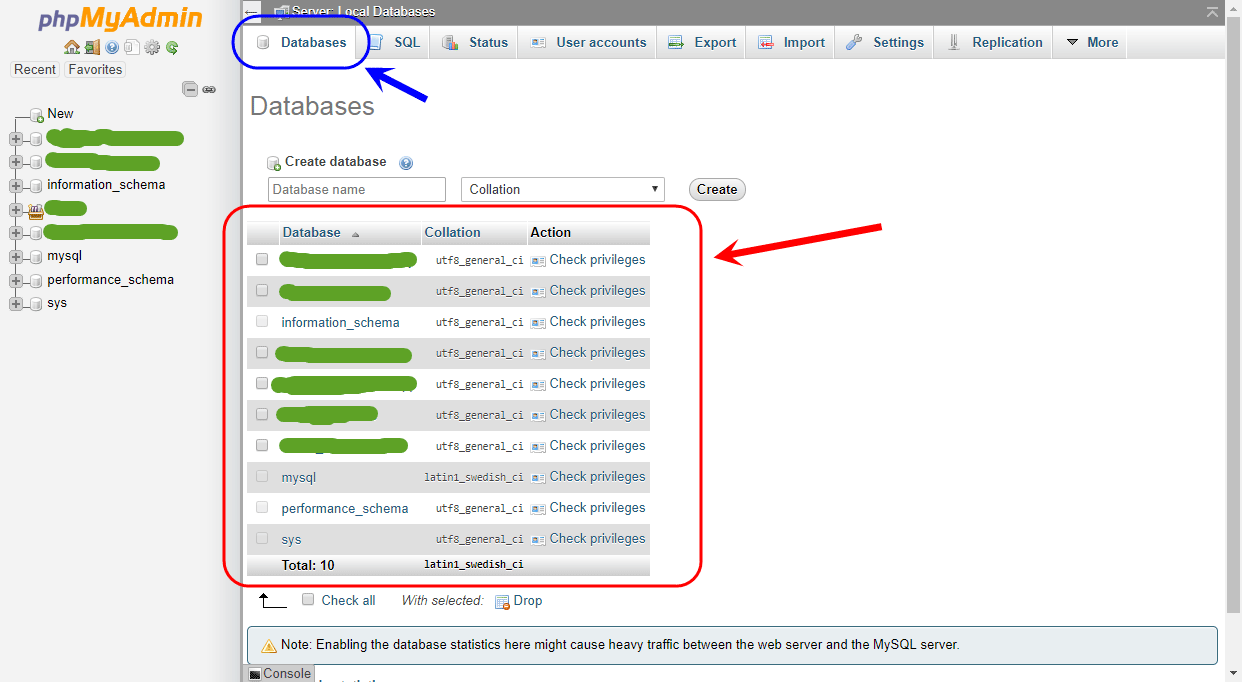Image resolution: width=1242 pixels, height=682 pixels.
Task: Expand performance_schema node in tree
Action: coord(16,280)
